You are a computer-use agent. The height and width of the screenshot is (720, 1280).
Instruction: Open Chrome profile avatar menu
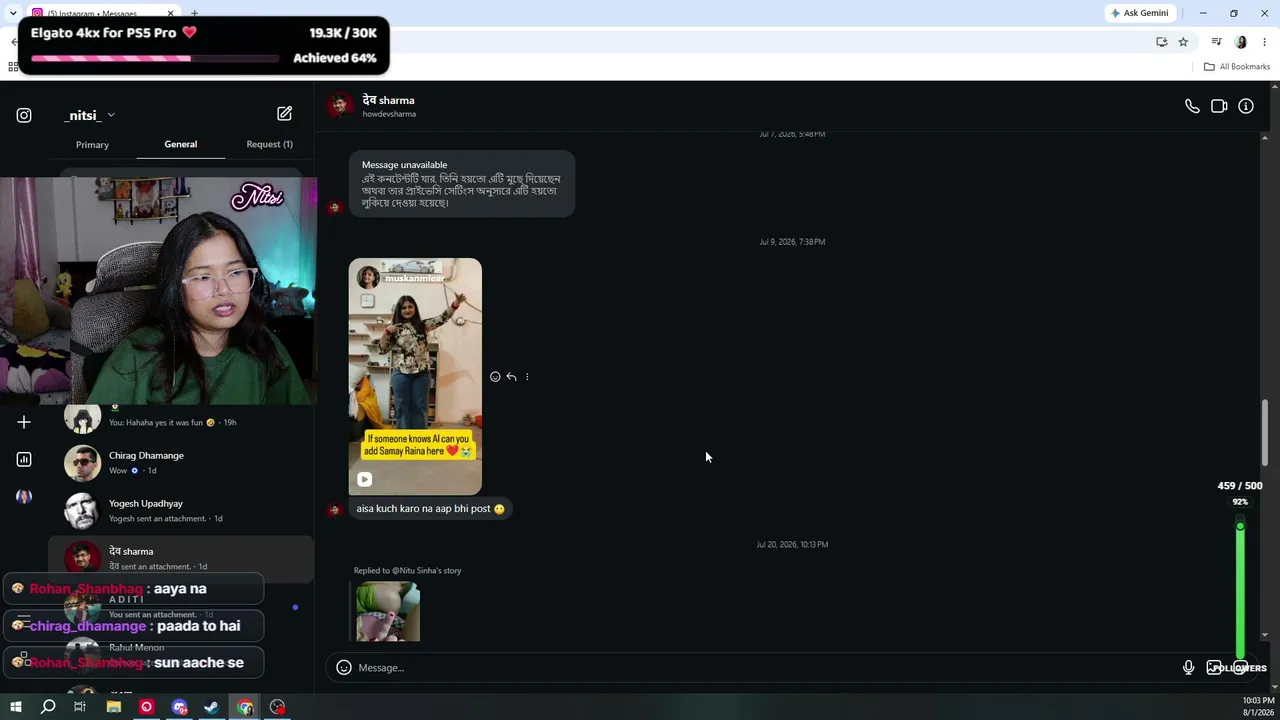tap(1241, 42)
